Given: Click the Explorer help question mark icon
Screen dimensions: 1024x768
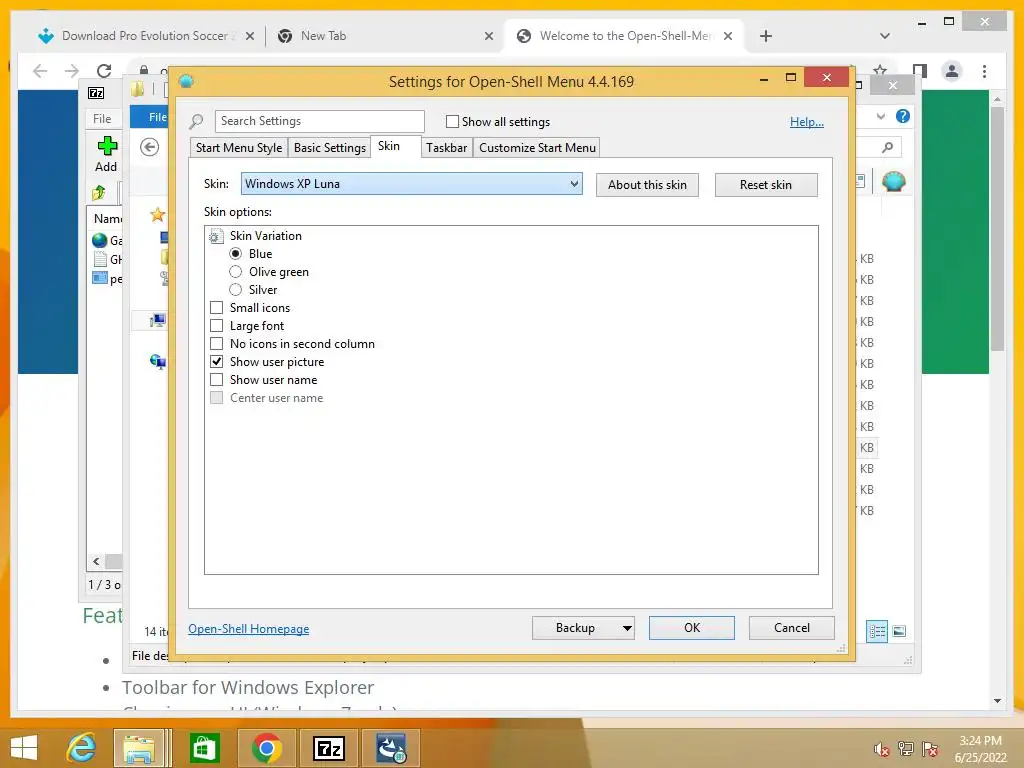Looking at the screenshot, I should pos(903,116).
